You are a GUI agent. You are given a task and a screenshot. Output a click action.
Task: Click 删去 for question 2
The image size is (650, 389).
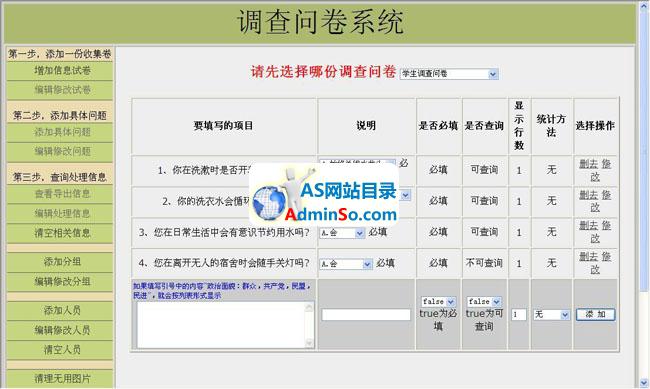point(589,194)
